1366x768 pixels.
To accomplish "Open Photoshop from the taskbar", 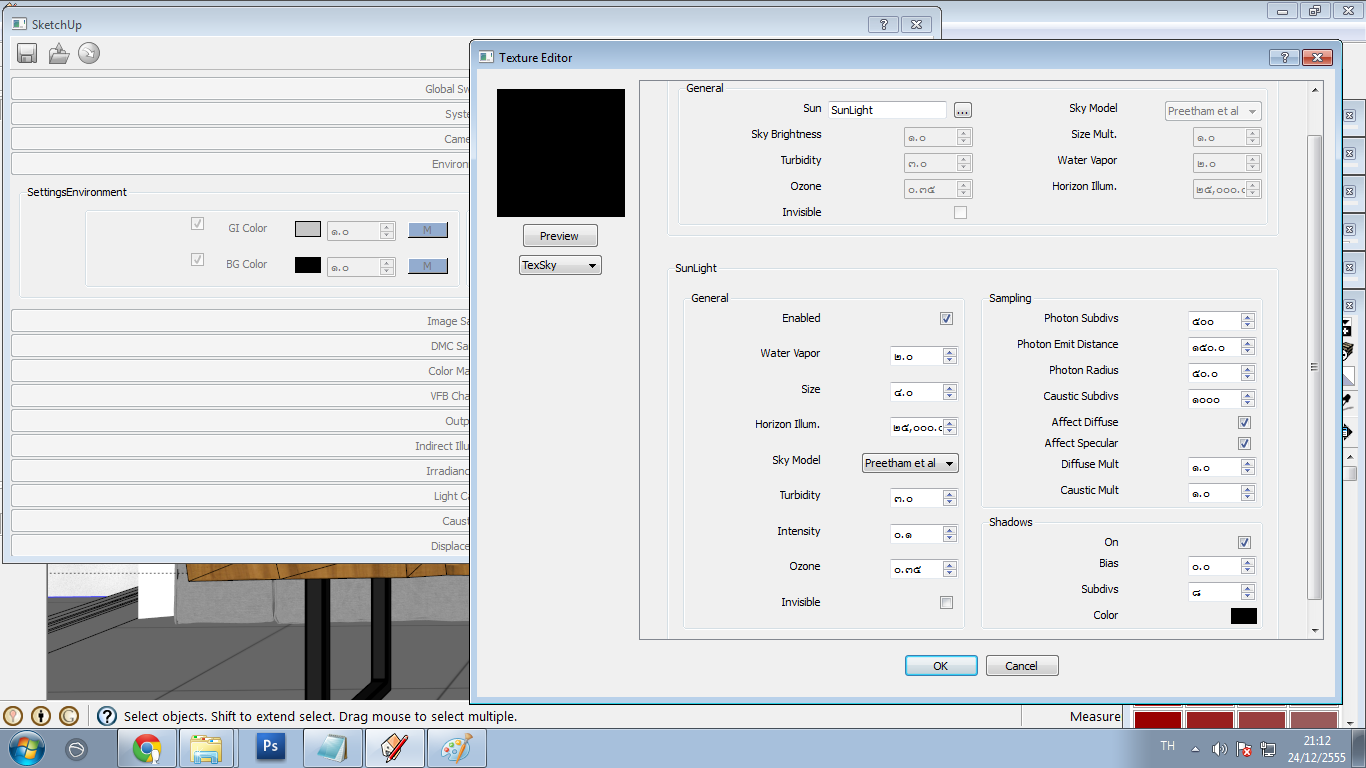I will [x=270, y=748].
